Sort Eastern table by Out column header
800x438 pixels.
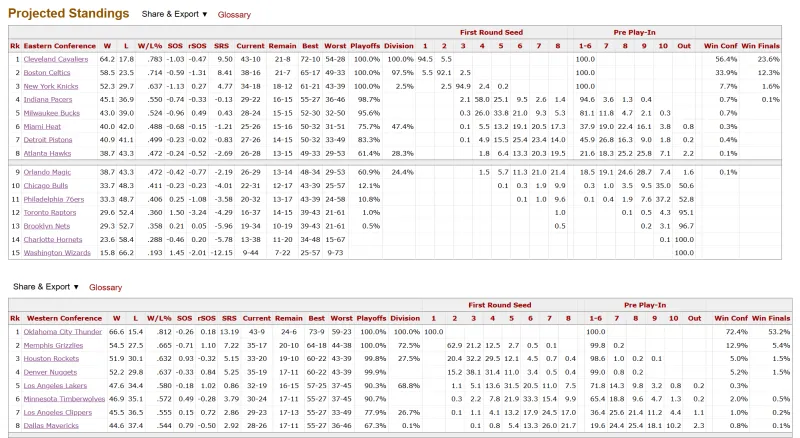click(x=684, y=46)
